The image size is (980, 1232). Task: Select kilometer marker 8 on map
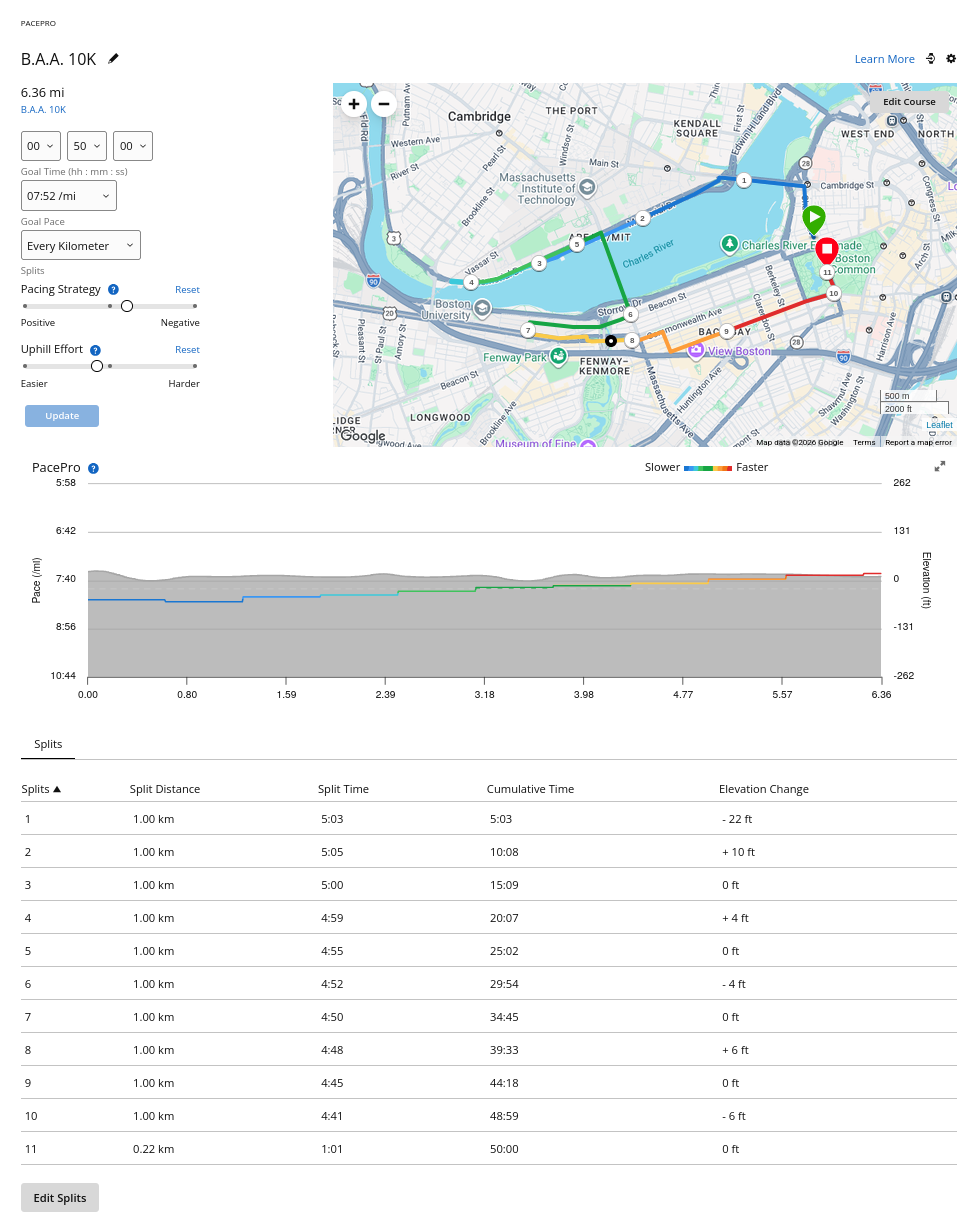(631, 340)
